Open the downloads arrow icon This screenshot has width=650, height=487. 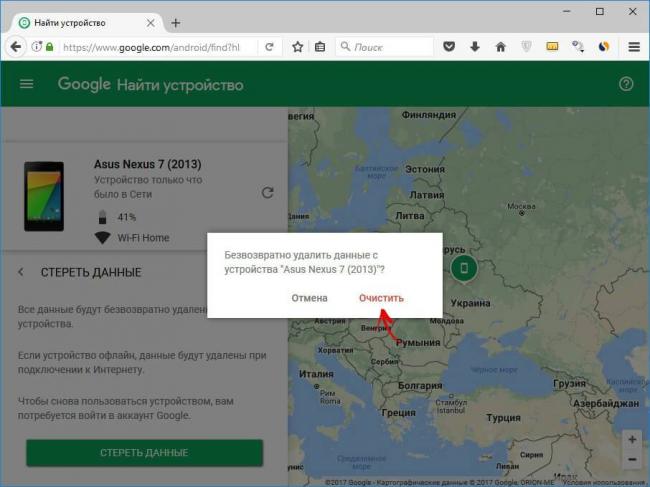point(475,46)
